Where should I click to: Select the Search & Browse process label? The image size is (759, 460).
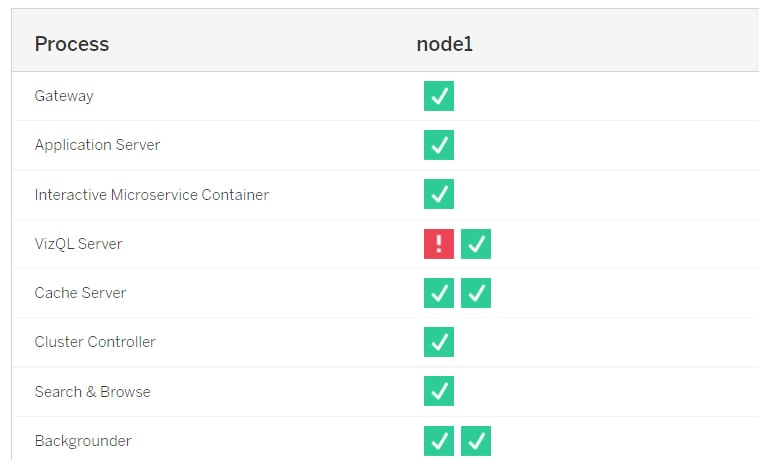pyautogui.click(x=92, y=391)
